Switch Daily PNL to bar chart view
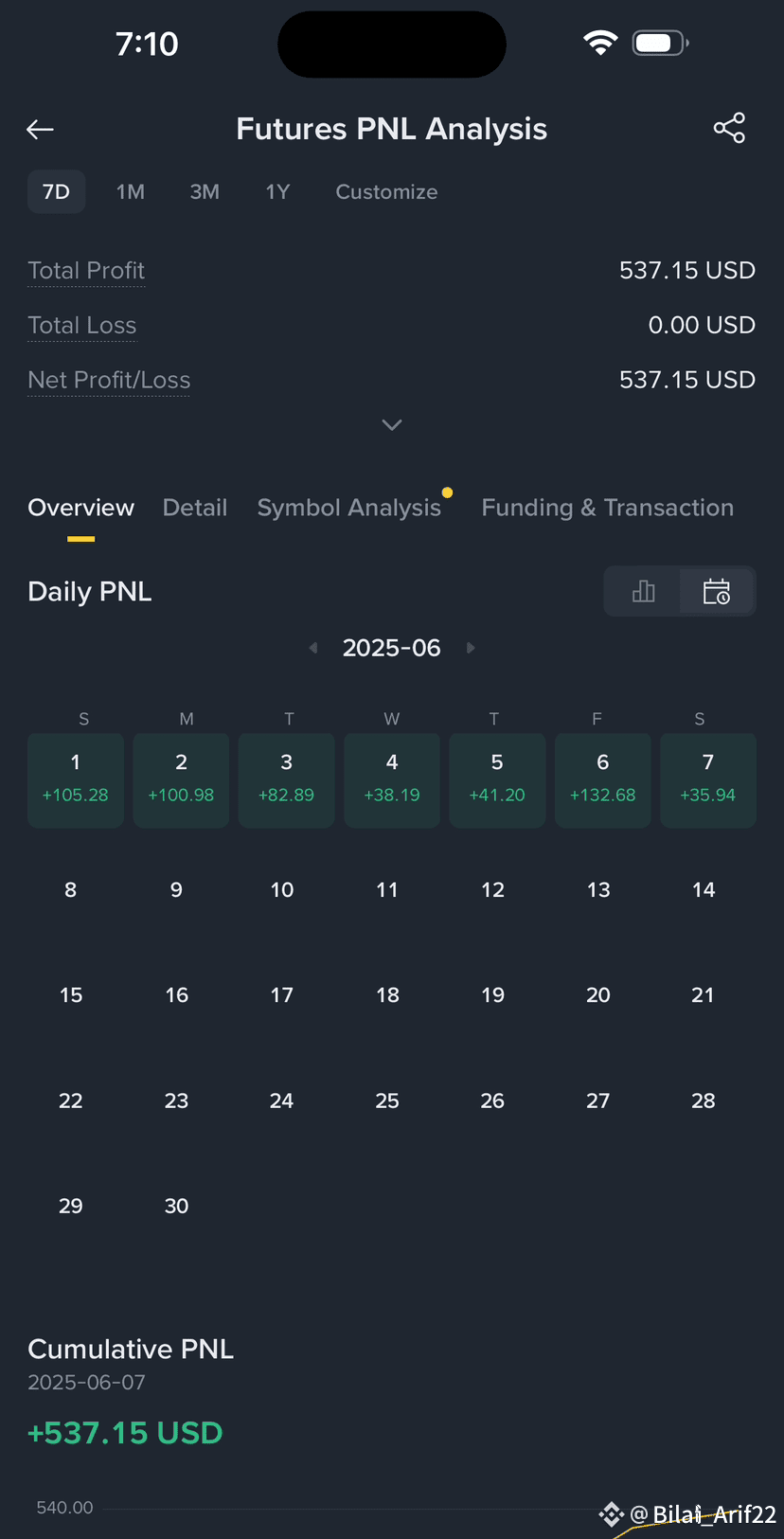Screen dimensions: 784x1539 click(x=643, y=592)
